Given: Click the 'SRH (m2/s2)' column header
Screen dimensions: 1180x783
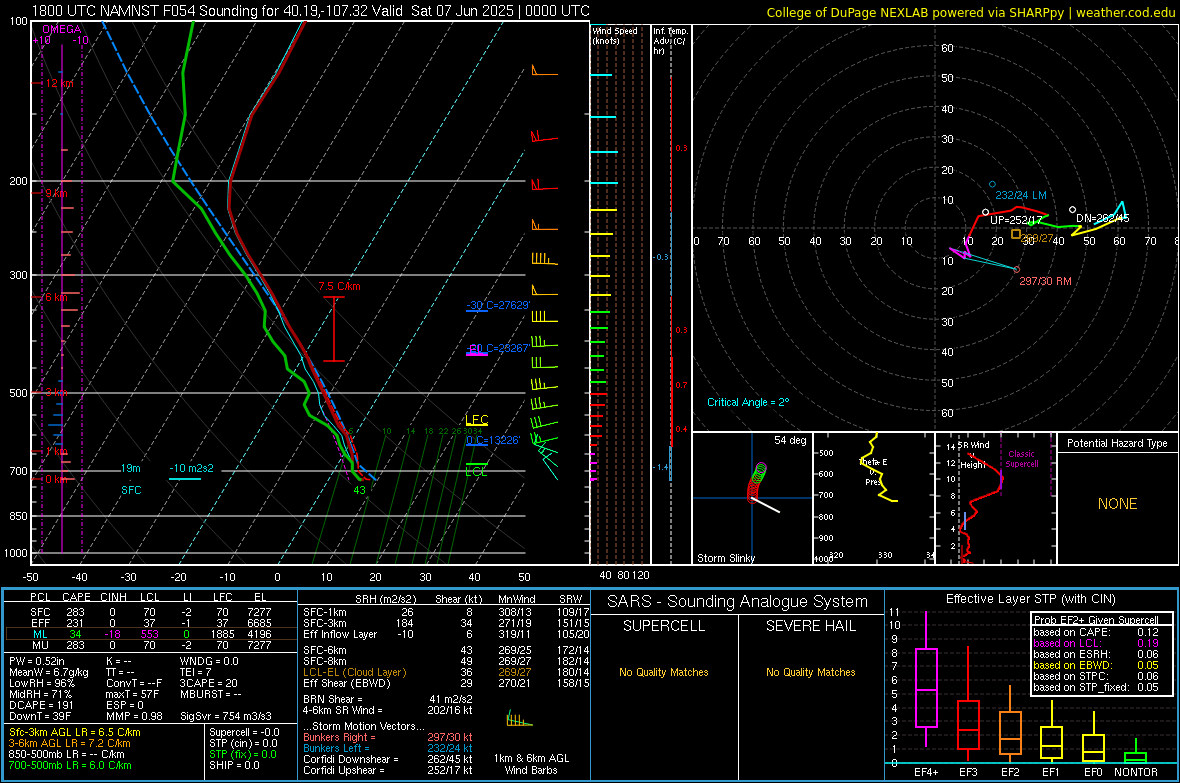Looking at the screenshot, I should coord(385,599).
